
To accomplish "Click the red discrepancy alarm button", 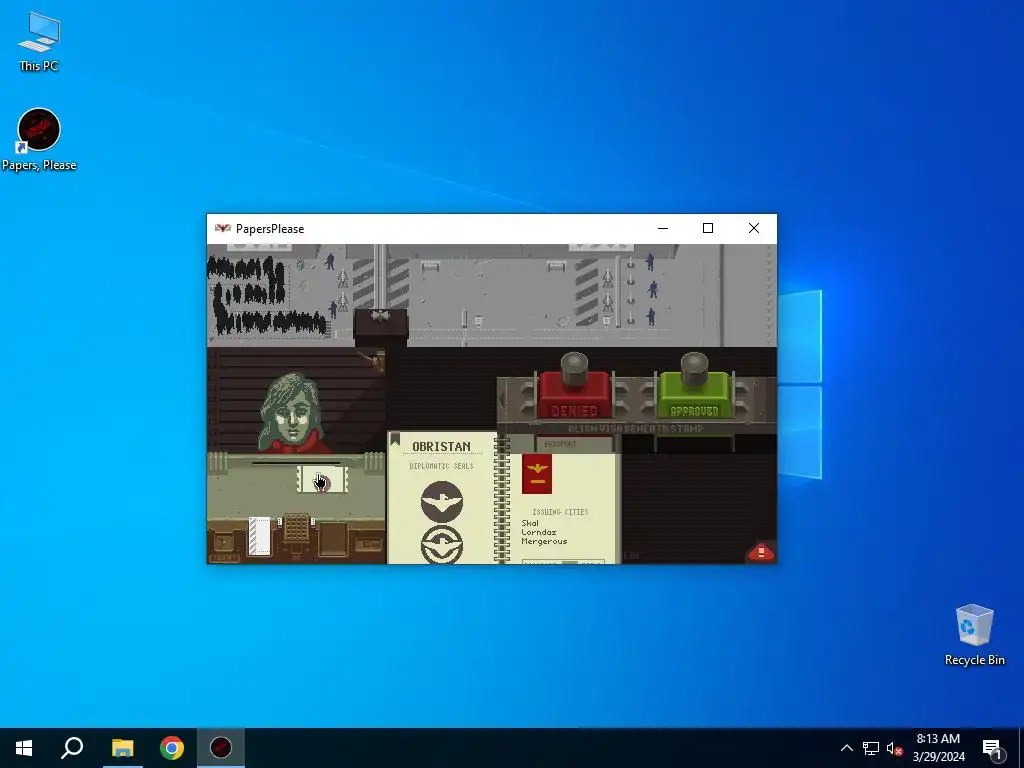I will tap(761, 552).
